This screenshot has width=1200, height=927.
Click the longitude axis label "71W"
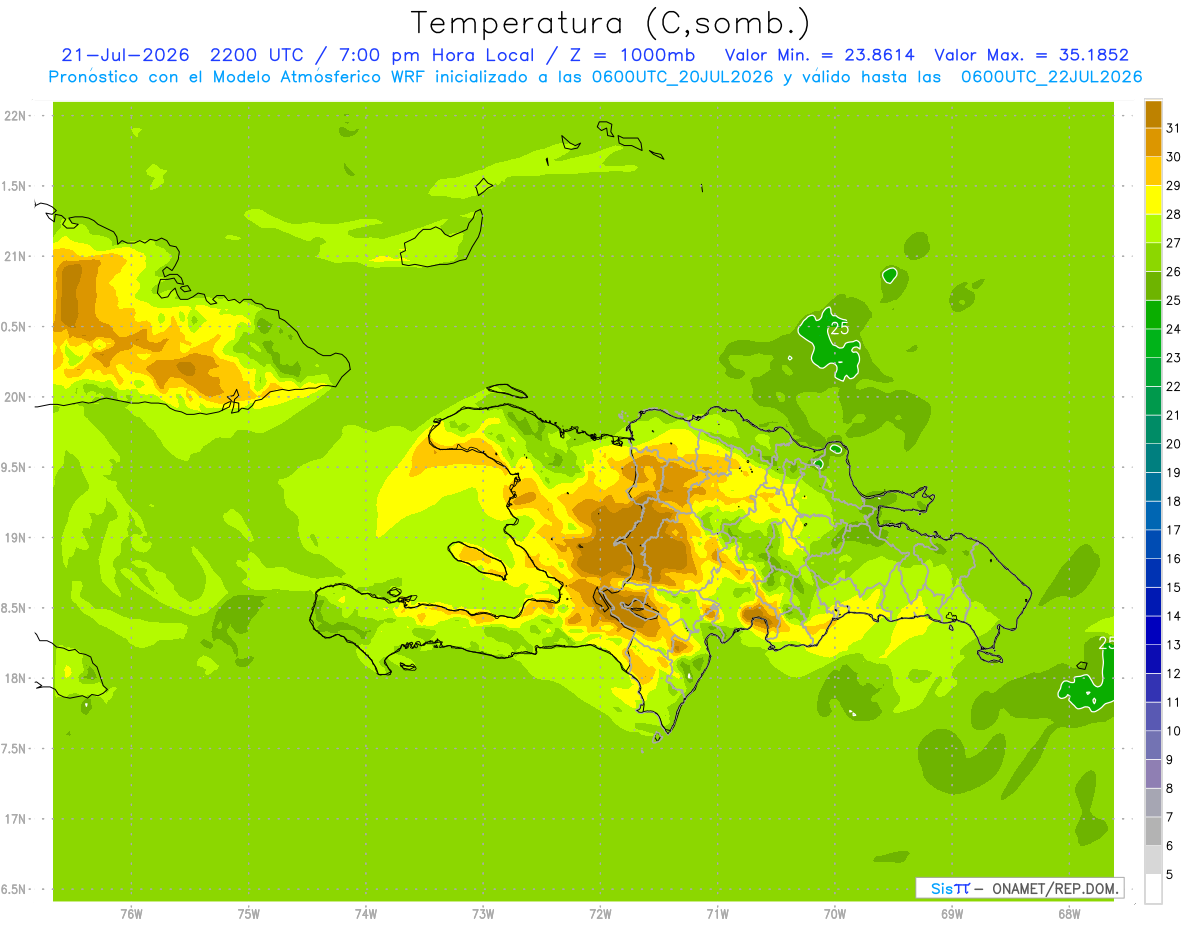tap(717, 913)
